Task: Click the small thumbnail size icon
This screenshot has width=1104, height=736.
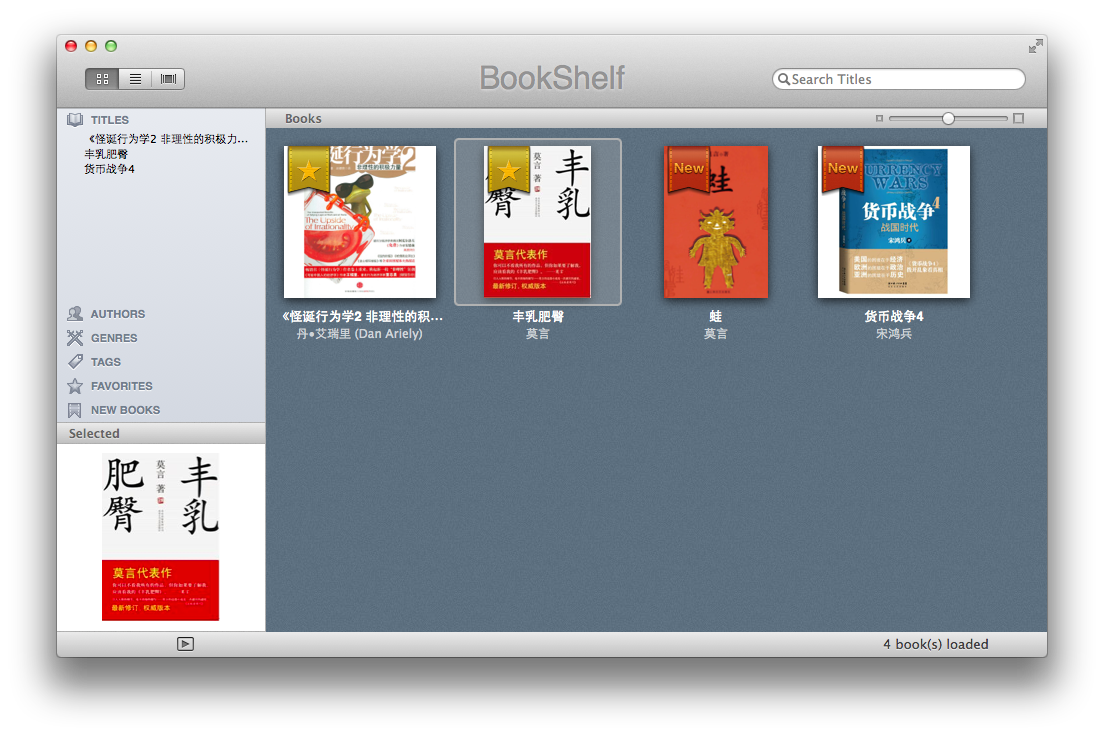Action: pyautogui.click(x=879, y=118)
